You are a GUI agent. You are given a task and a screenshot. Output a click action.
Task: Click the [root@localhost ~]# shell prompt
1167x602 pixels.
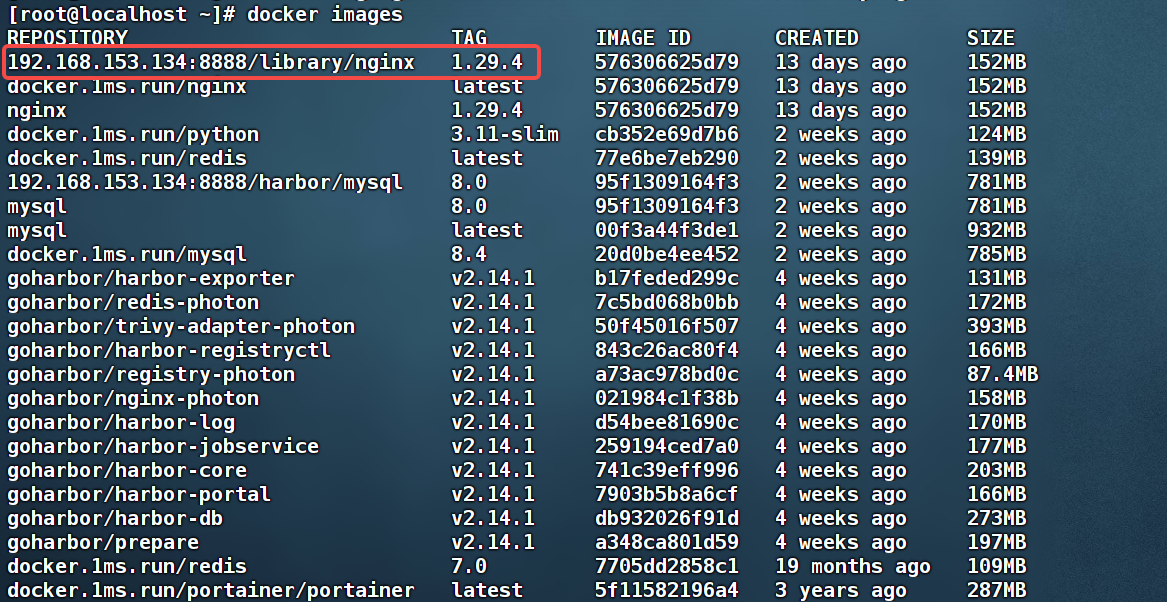122,14
